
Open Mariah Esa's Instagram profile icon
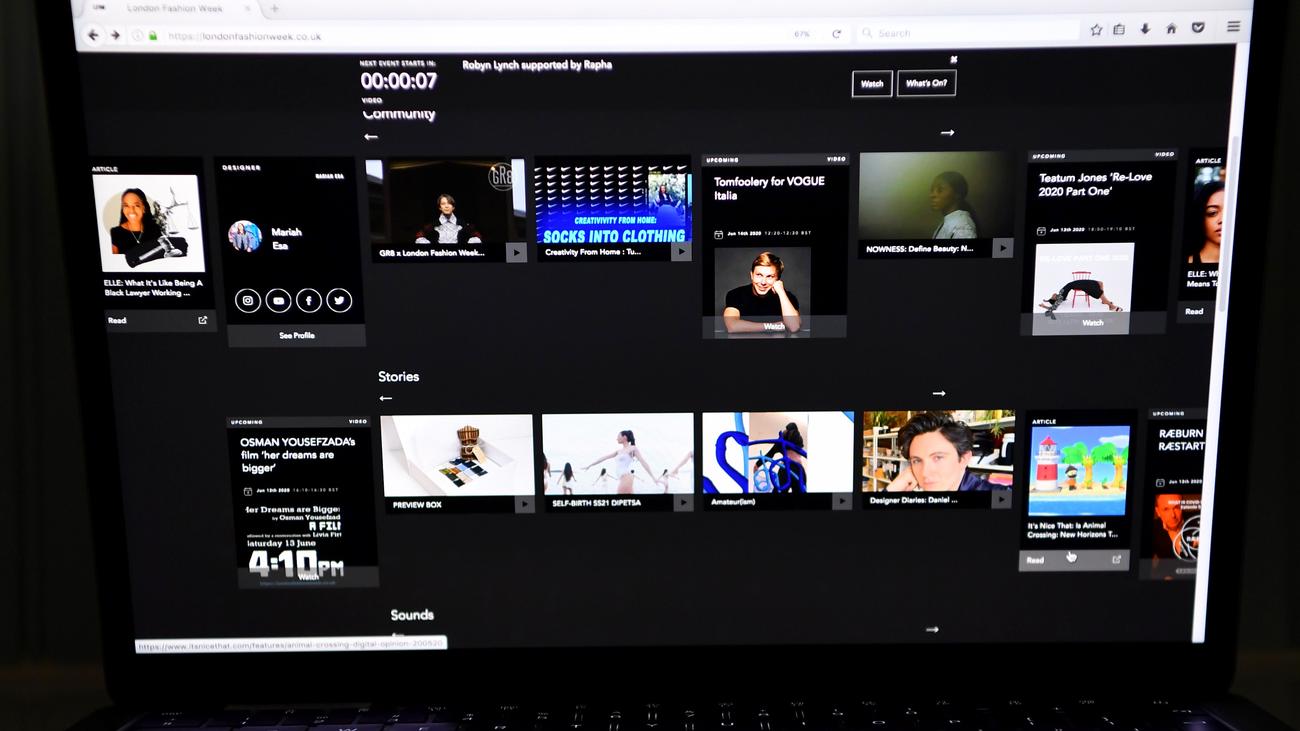click(x=248, y=300)
